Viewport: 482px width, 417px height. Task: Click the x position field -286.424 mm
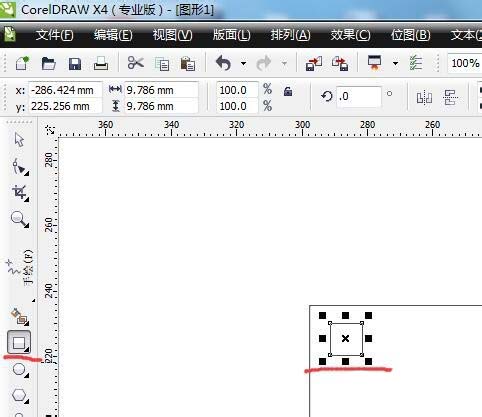65,90
